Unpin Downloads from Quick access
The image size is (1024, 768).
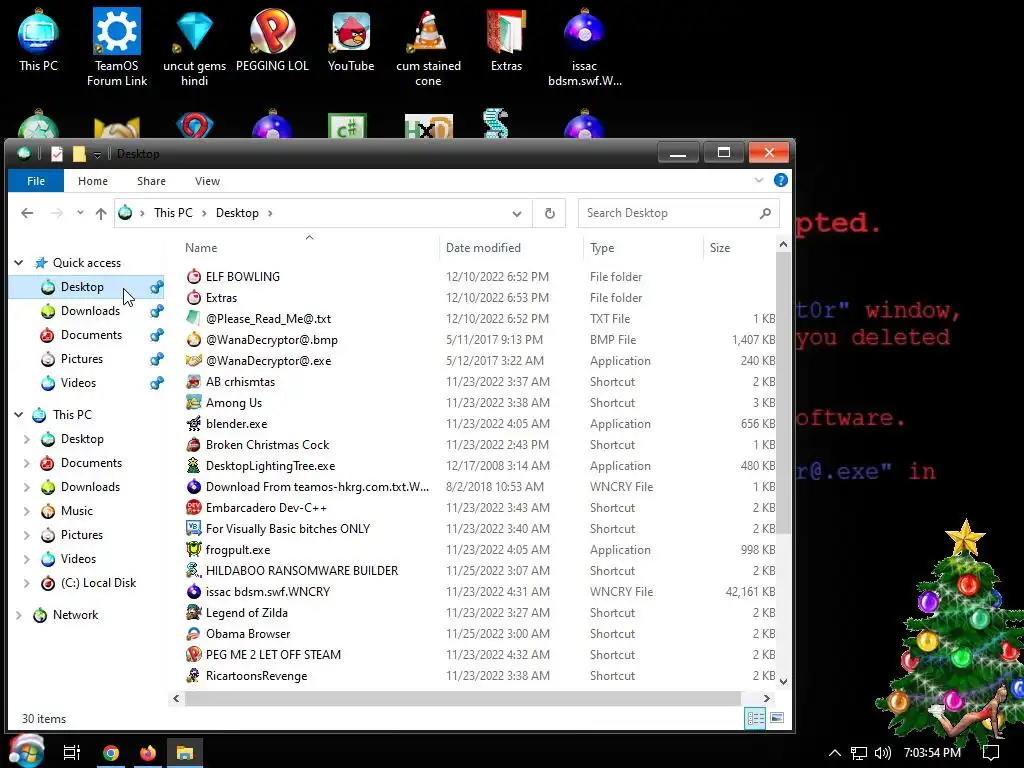[157, 311]
